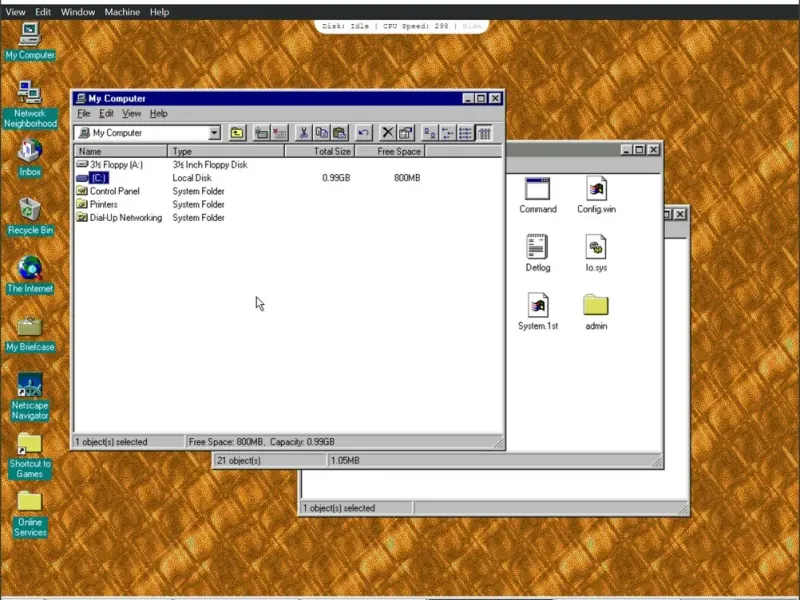Sort by the Total Size column header
800x600 pixels.
320,152
